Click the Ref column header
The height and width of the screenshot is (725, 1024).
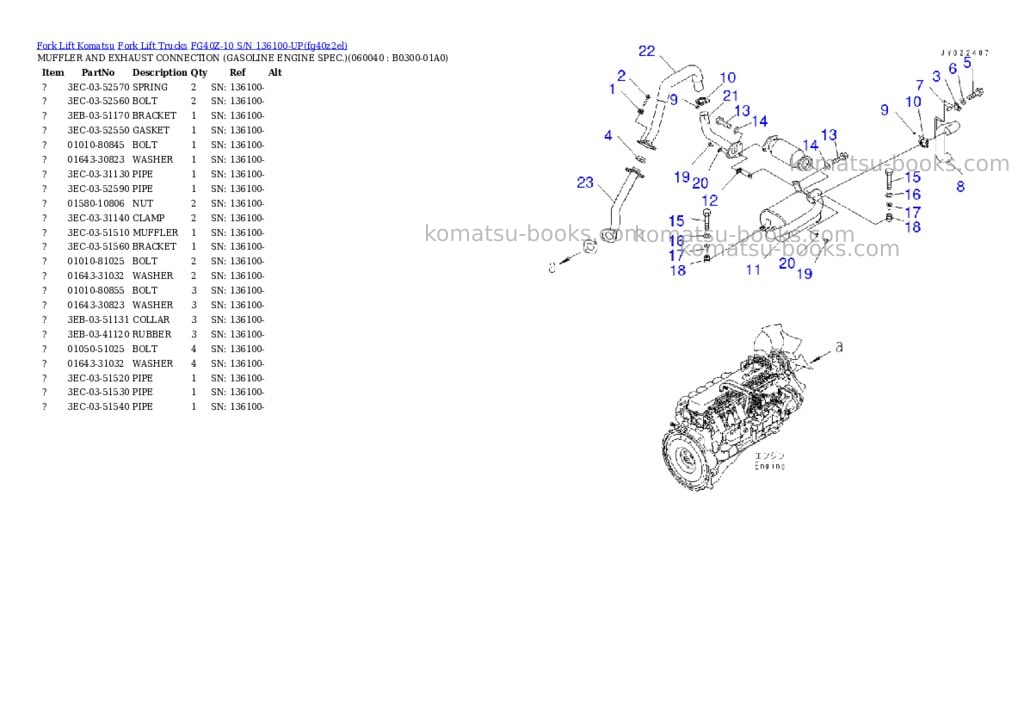tap(238, 72)
